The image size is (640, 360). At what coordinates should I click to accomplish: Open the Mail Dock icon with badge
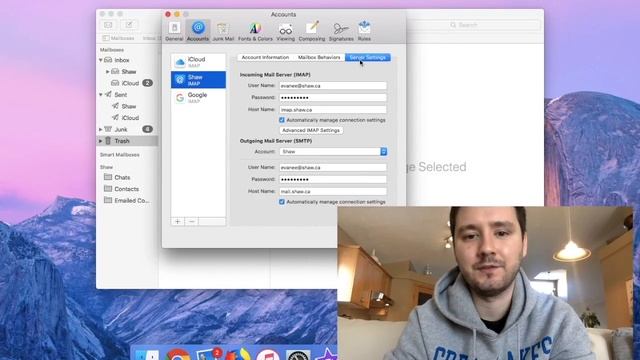coord(208,354)
